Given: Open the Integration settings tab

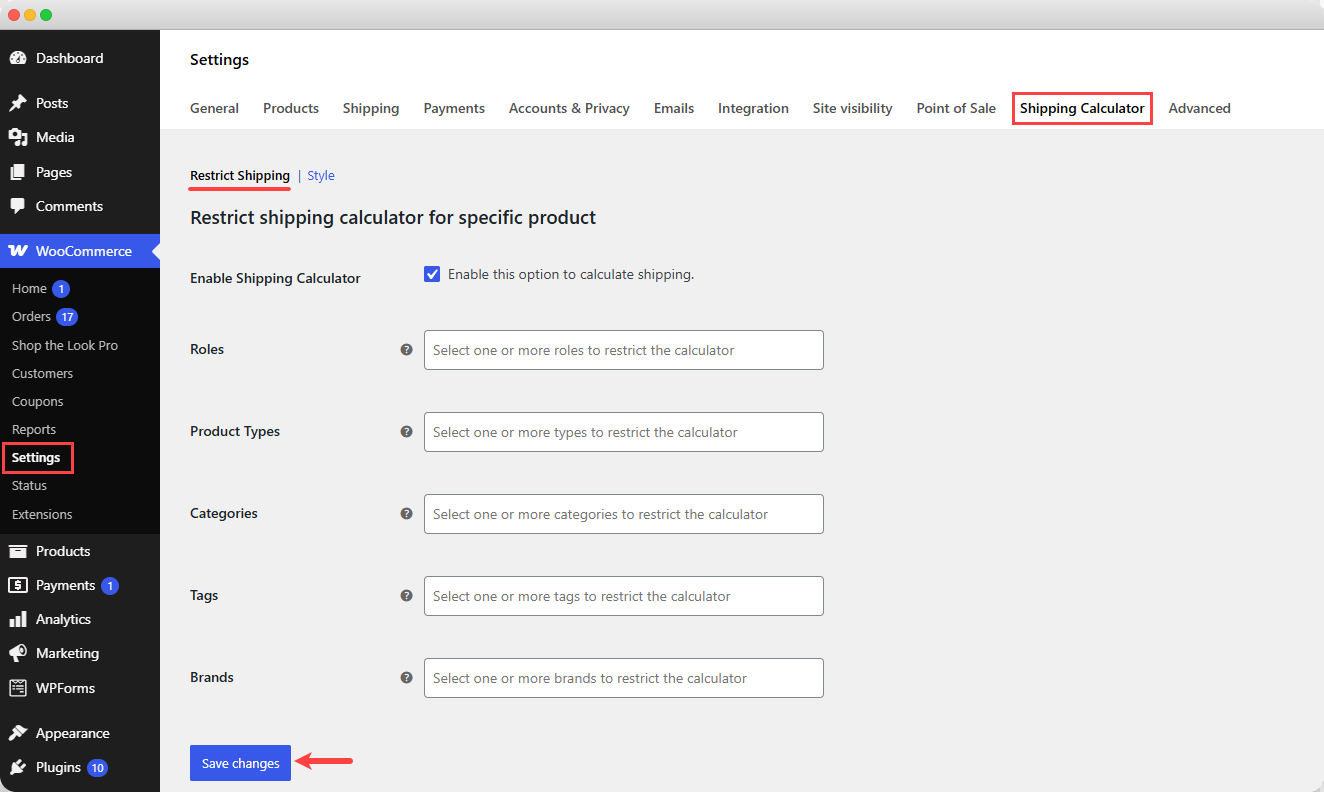Looking at the screenshot, I should pyautogui.click(x=753, y=108).
